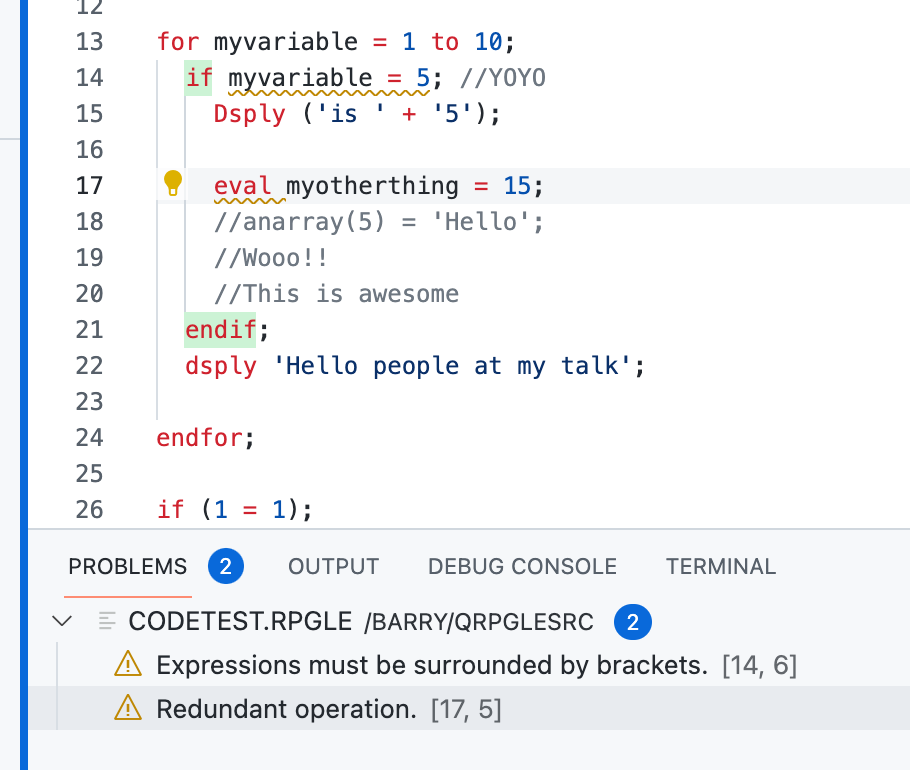Click the file icon next to CODETEST.RPGLE
Screen dimensions: 910x770
click(x=104, y=620)
